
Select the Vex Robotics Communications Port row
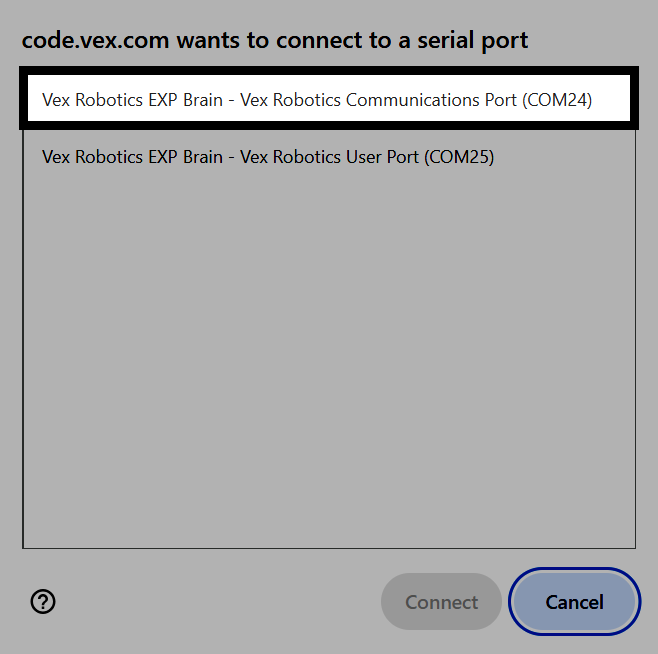(329, 100)
